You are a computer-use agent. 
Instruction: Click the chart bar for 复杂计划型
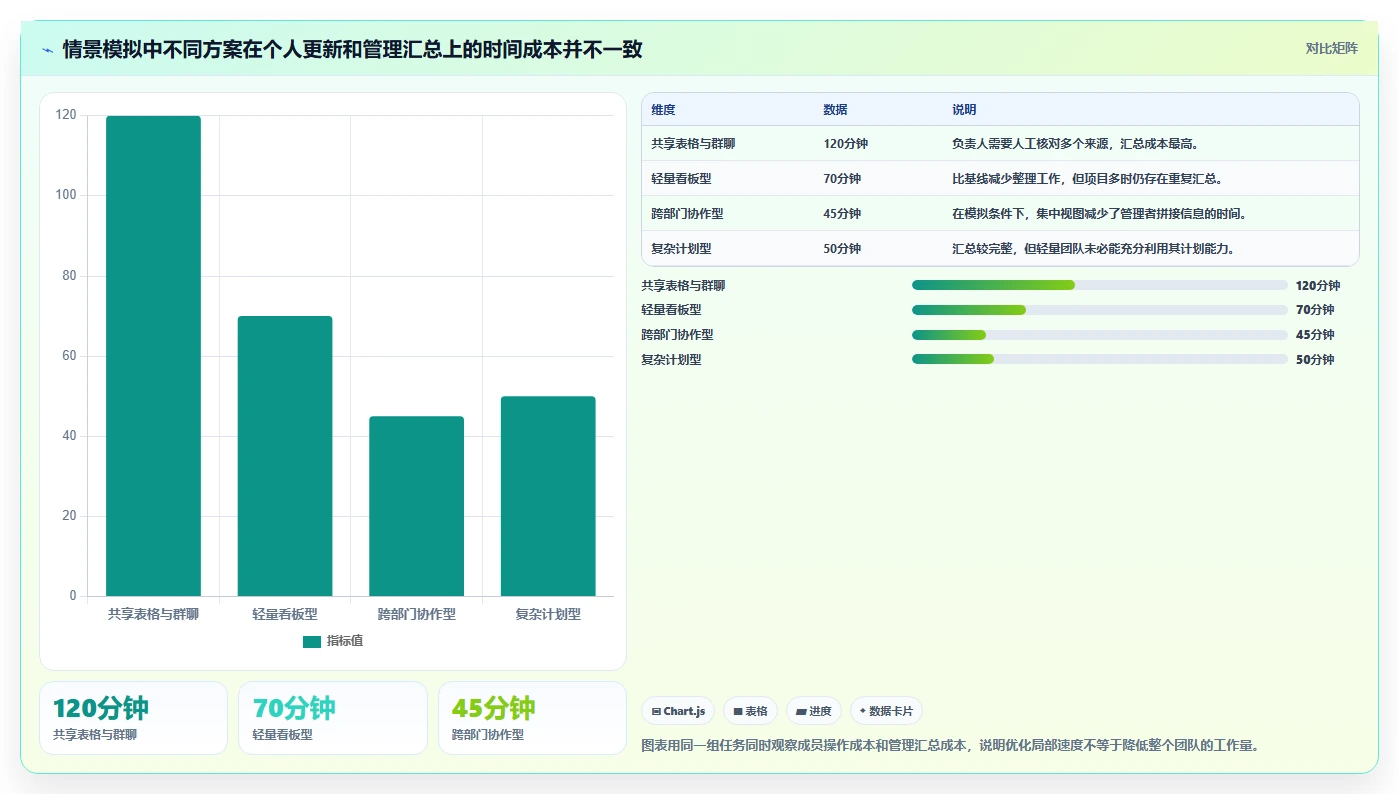point(548,496)
